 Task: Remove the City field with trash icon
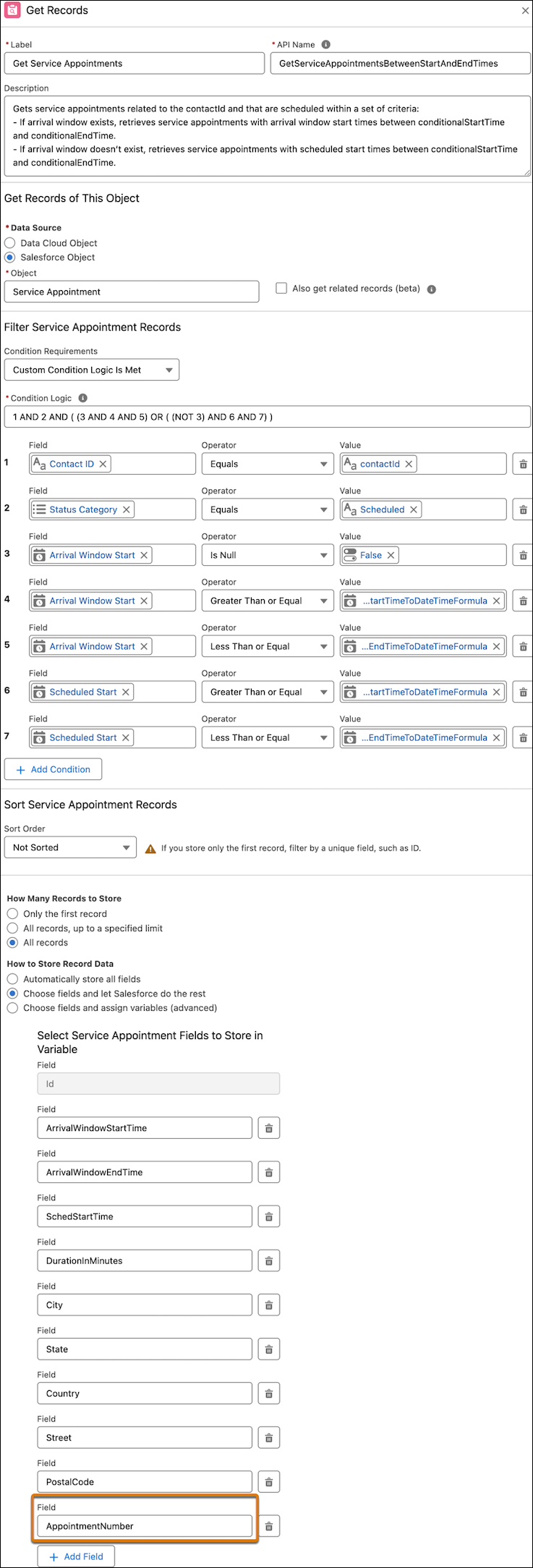(269, 1305)
